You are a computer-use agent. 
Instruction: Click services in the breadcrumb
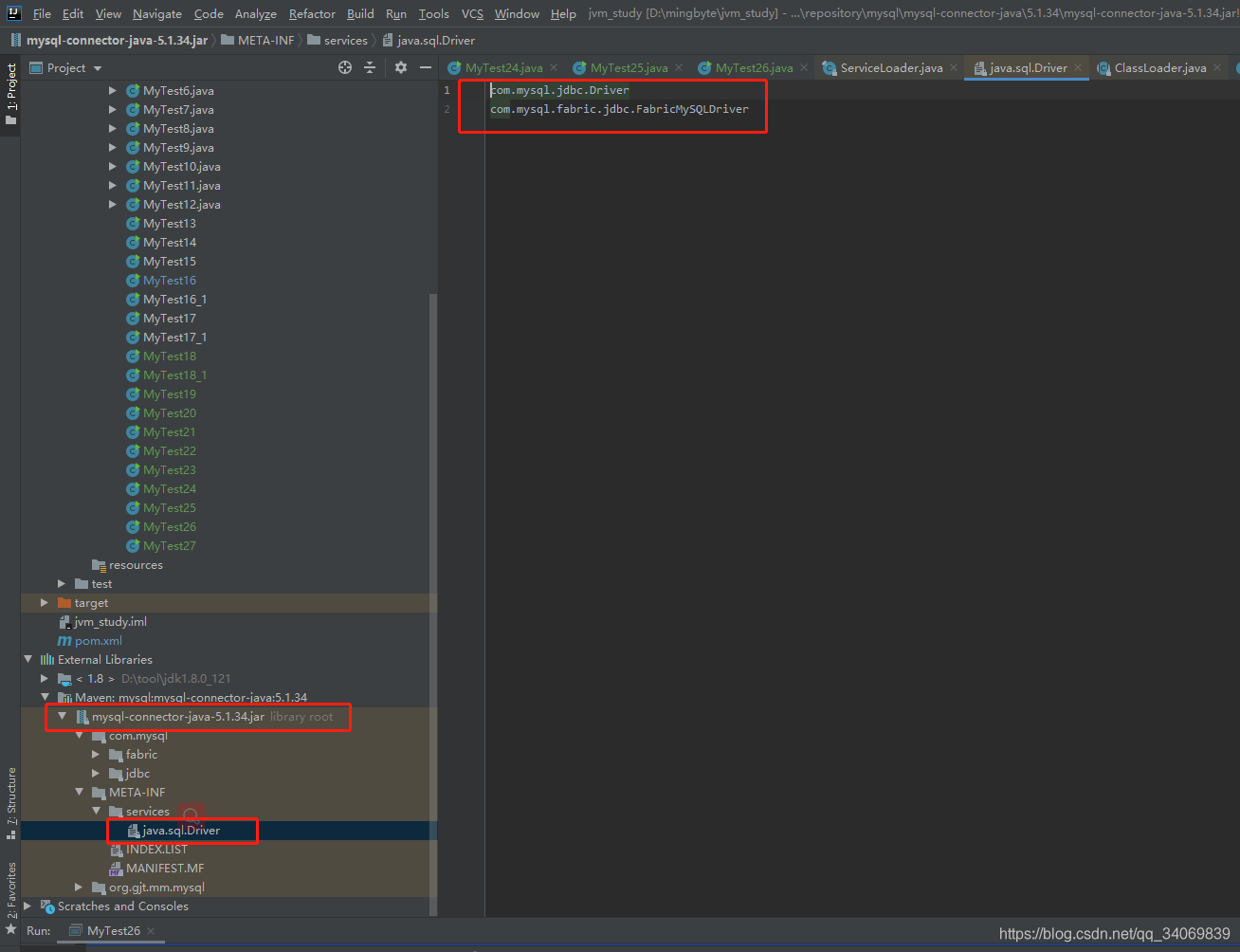337,41
